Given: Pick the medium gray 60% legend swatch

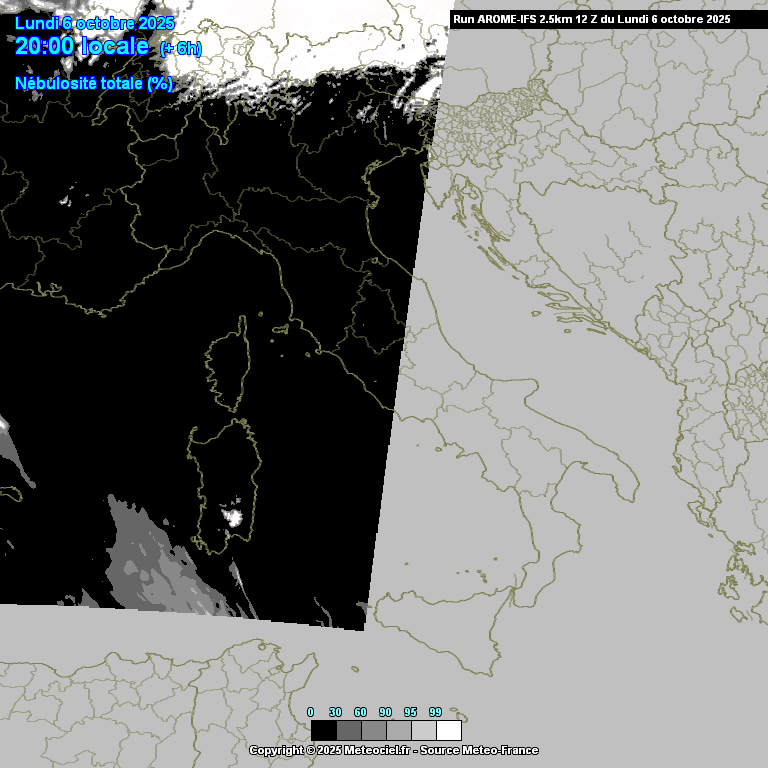Looking at the screenshot, I should point(373,730).
